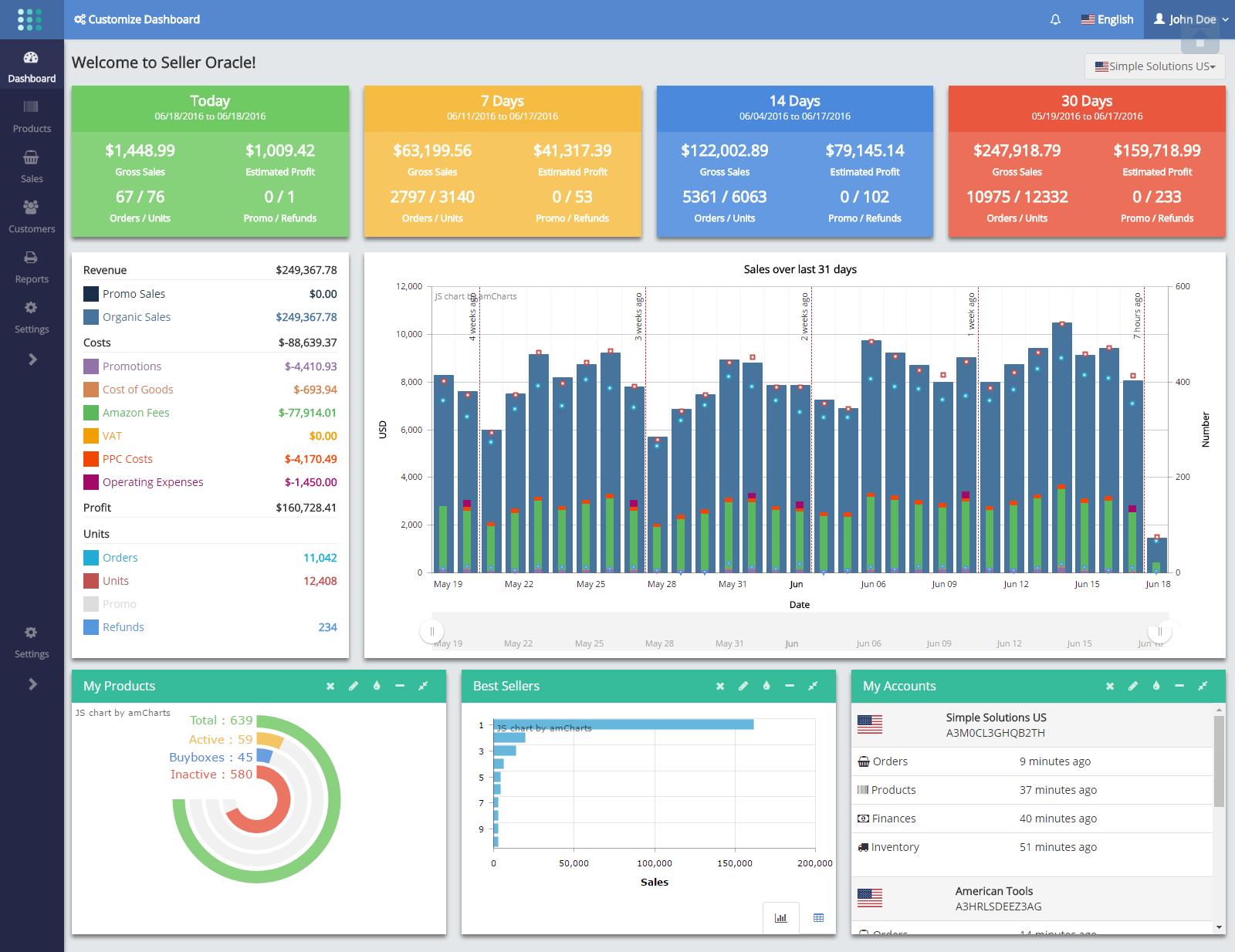Toggle the Amazon Fees legend series
1235x952 pixels.
point(127,413)
